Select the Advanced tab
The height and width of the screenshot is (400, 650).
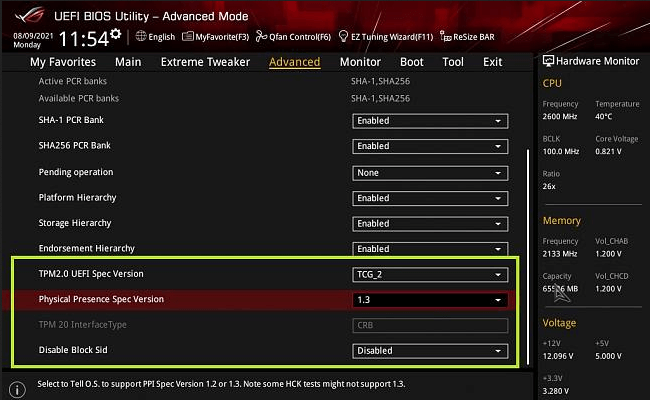[294, 62]
